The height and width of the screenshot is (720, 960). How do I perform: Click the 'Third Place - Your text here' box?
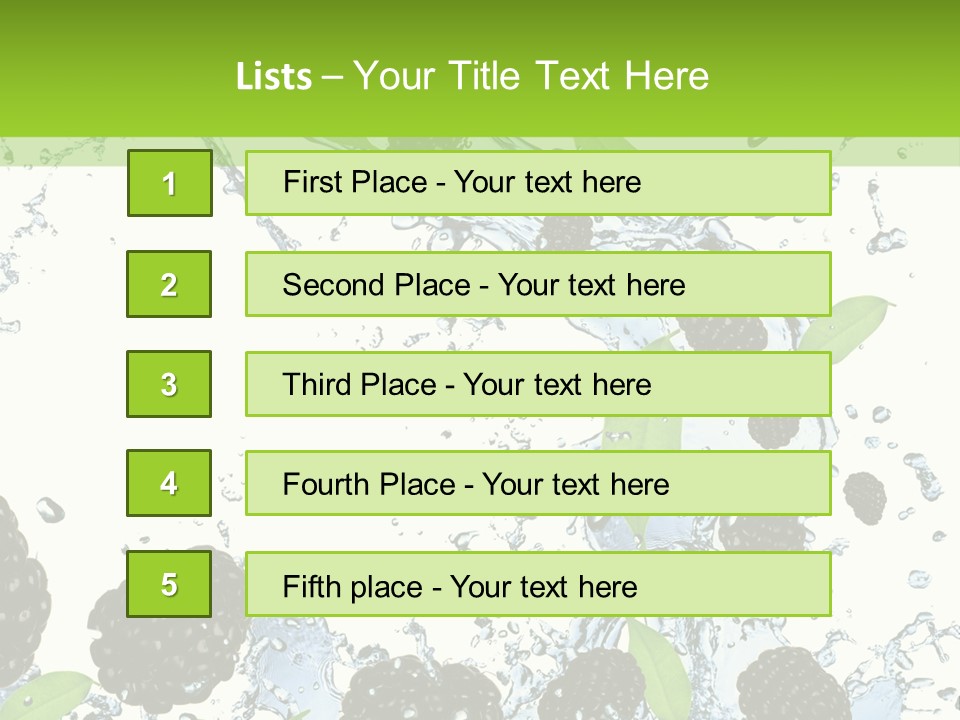click(x=538, y=384)
